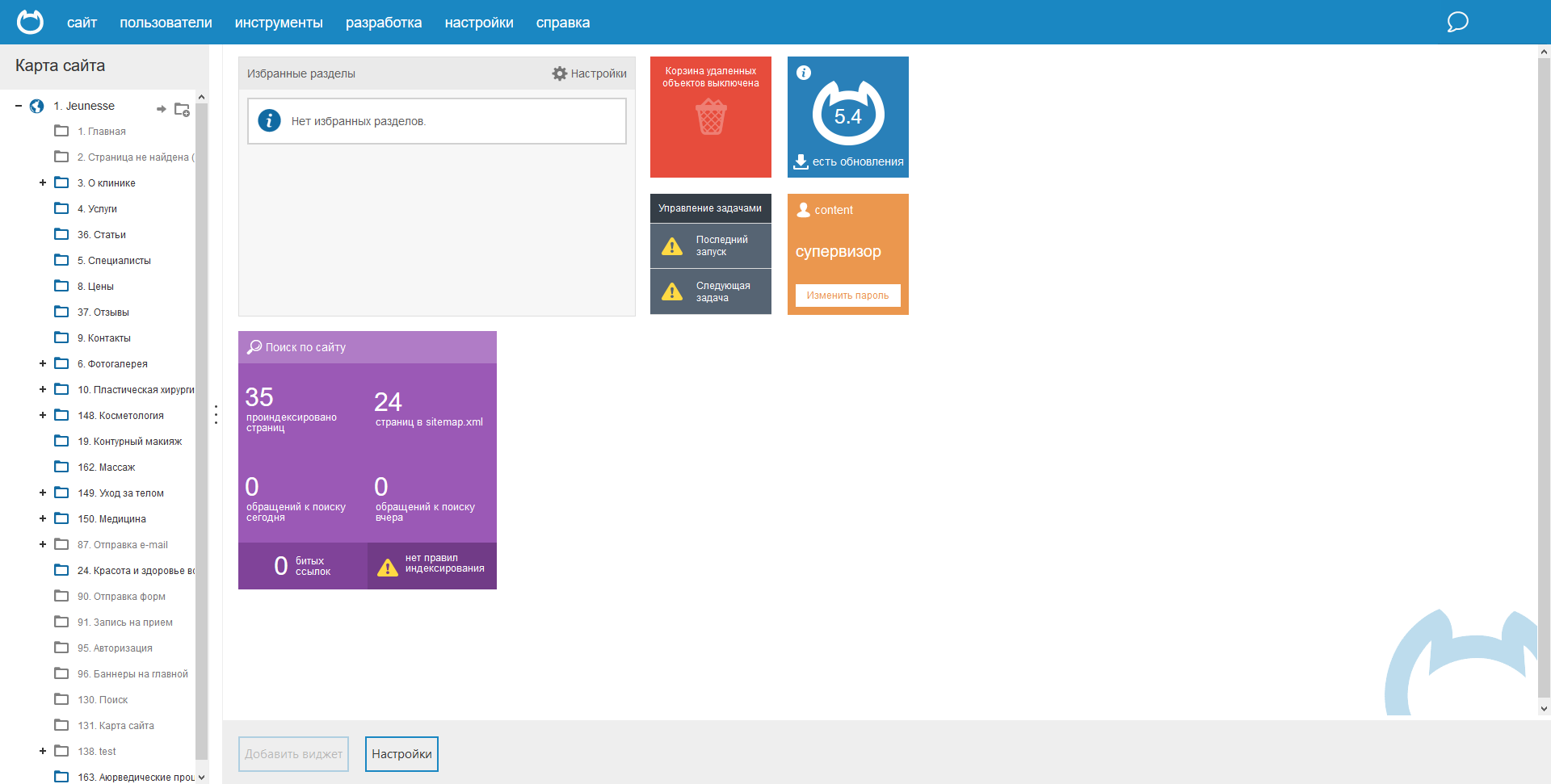Viewport: 1551px width, 784px height.
Task: Click the blue info icon in favorites panel
Action: [269, 120]
